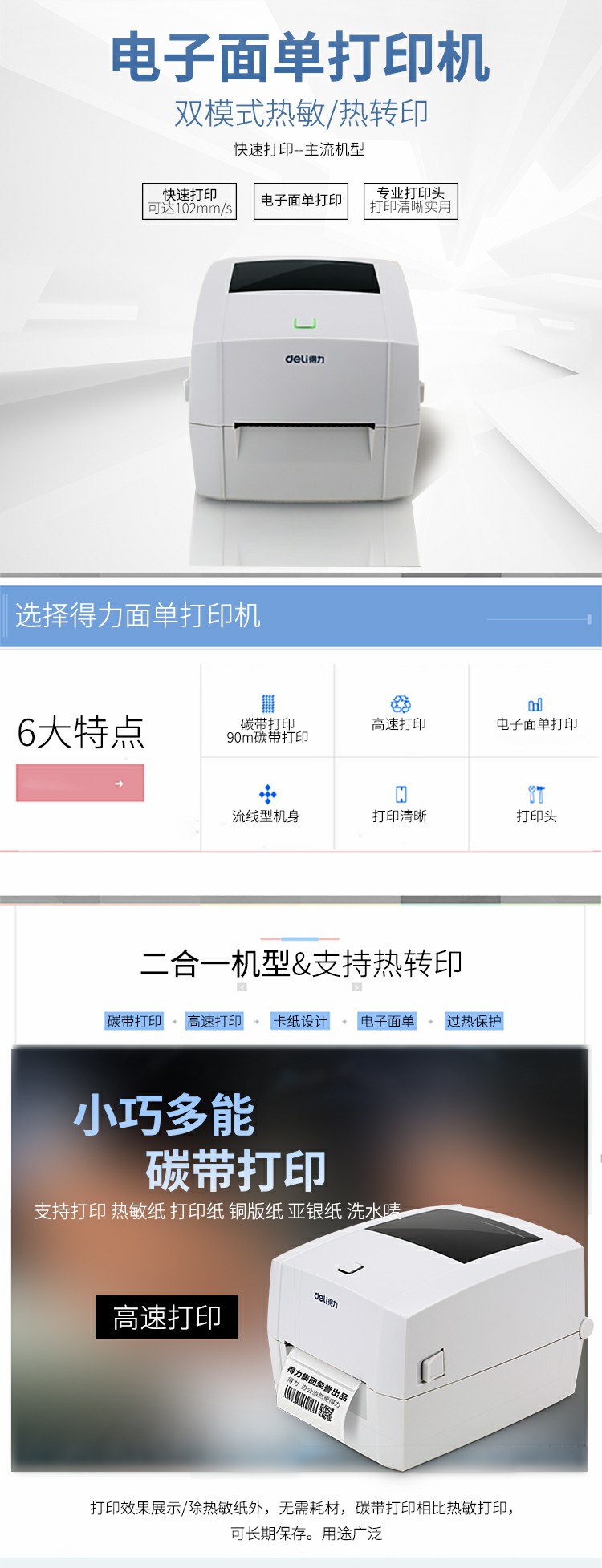Screen dimensions: 602x1568
Task: Click the 打印头 tools icon
Action: [536, 794]
